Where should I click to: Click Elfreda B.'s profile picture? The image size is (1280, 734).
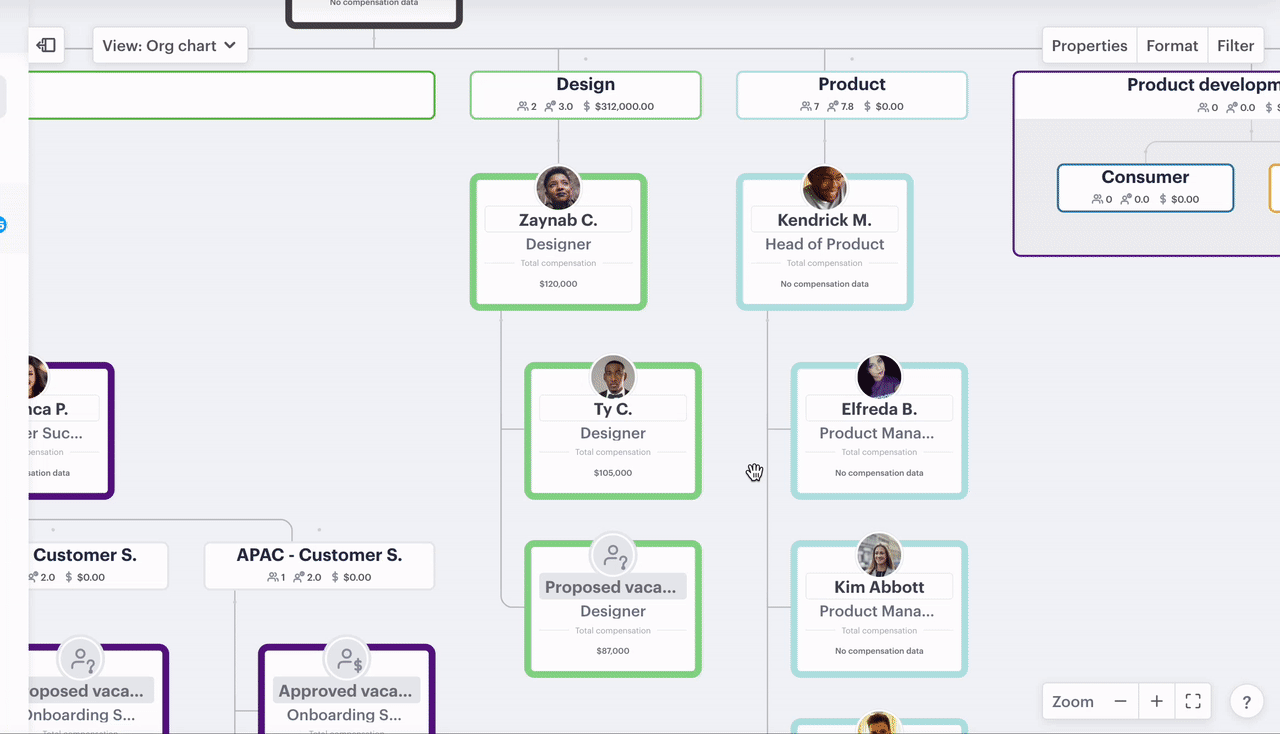click(x=878, y=377)
